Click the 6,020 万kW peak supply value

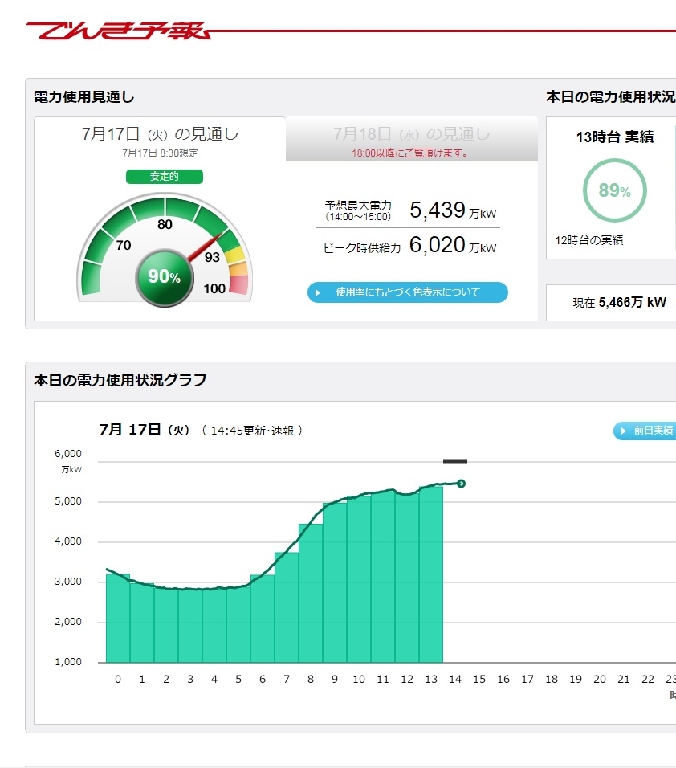click(x=453, y=245)
